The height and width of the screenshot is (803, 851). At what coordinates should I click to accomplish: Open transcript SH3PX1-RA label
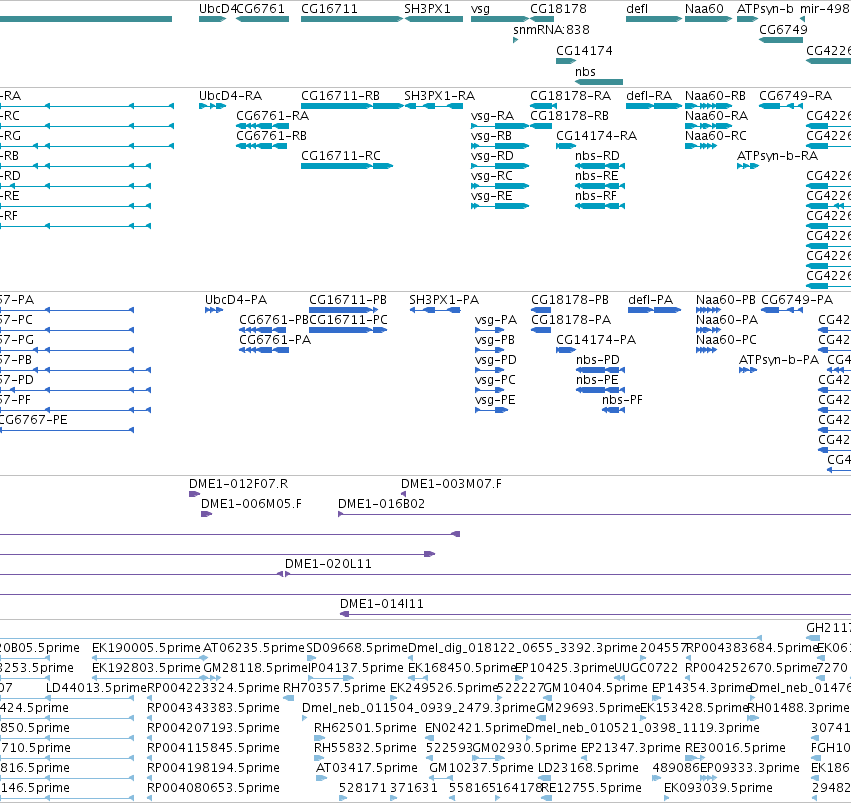[440, 95]
